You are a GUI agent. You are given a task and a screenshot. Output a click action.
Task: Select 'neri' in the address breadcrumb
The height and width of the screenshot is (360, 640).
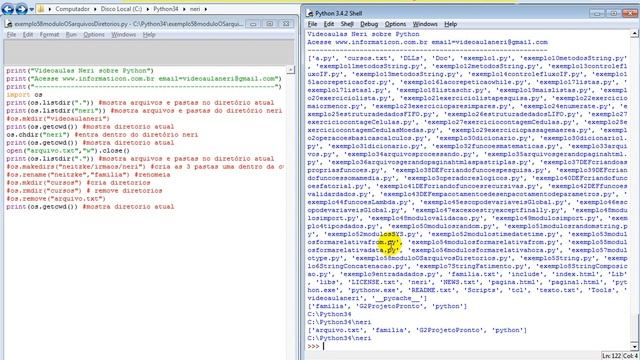tap(195, 9)
